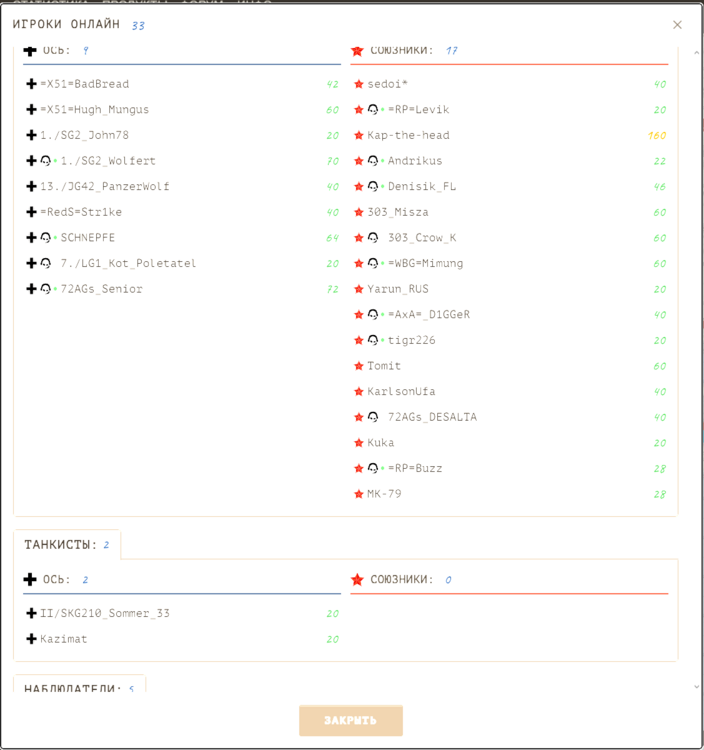704x750 pixels.
Task: Click red star icon beside Kap-the-head
Action: point(359,135)
